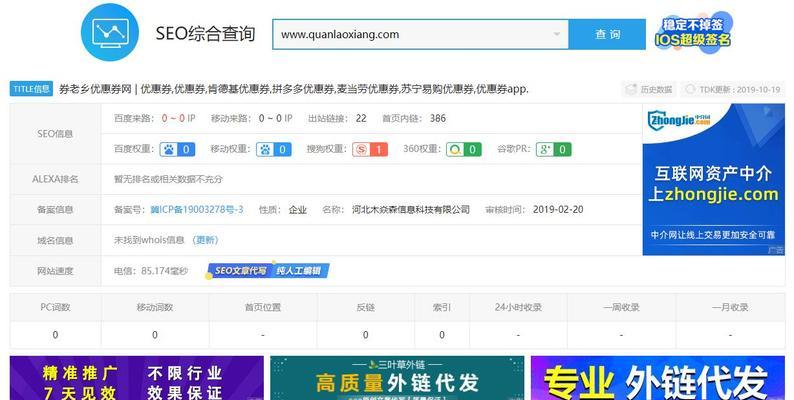The height and width of the screenshot is (400, 794).
Task: Open the domain dropdown arrow in the search box
Action: click(x=557, y=34)
